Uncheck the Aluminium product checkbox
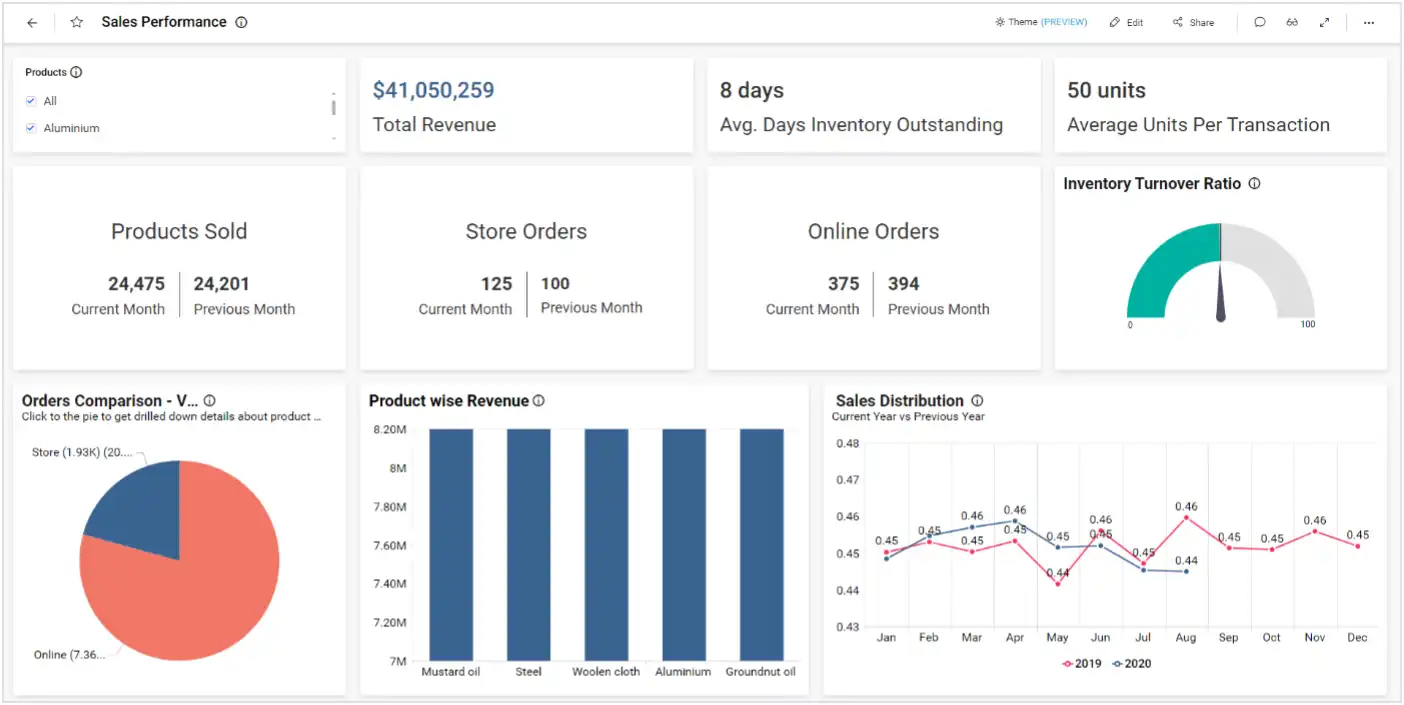The height and width of the screenshot is (705, 1404). pos(30,127)
